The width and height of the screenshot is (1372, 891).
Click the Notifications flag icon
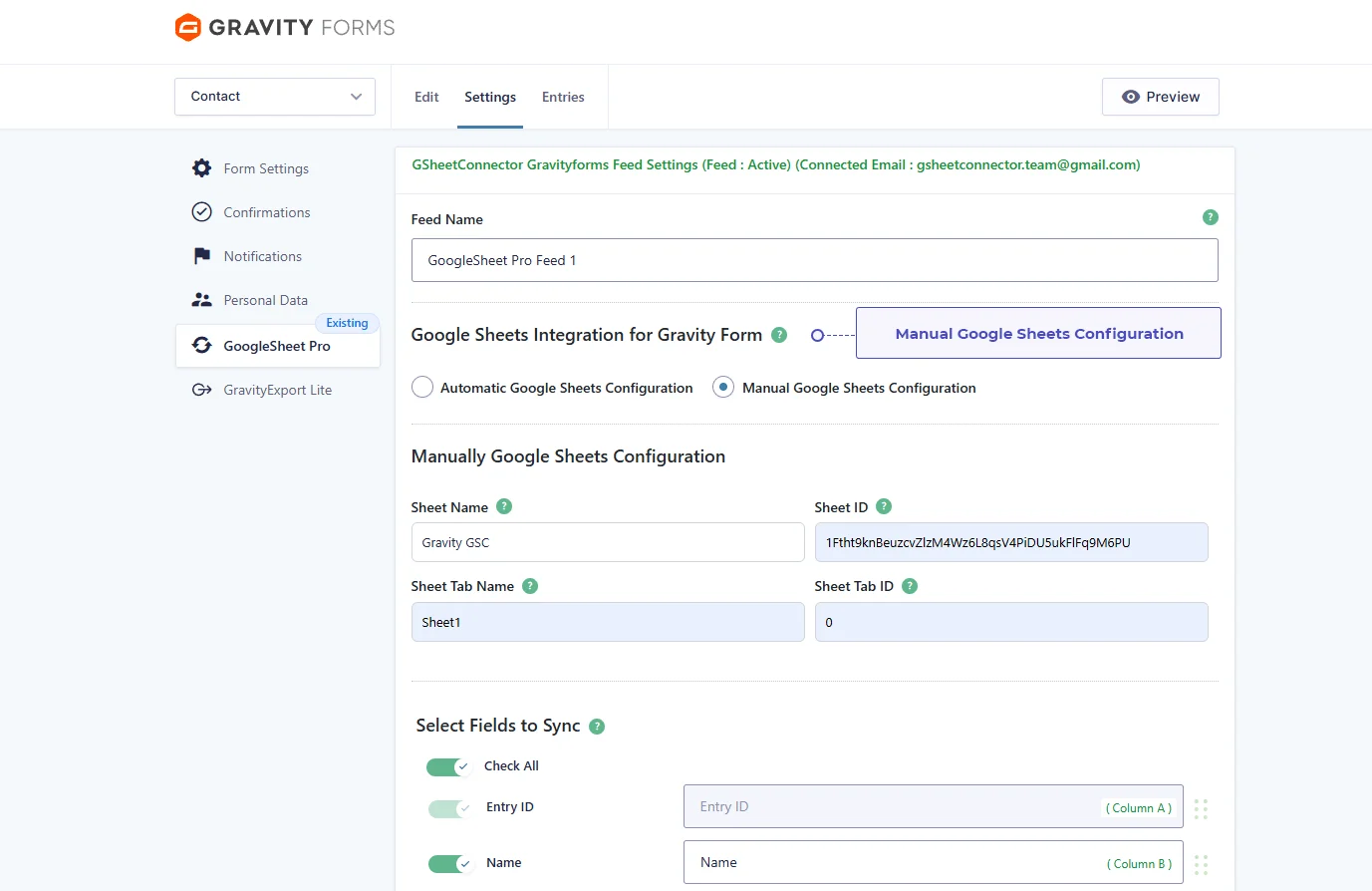[x=201, y=256]
